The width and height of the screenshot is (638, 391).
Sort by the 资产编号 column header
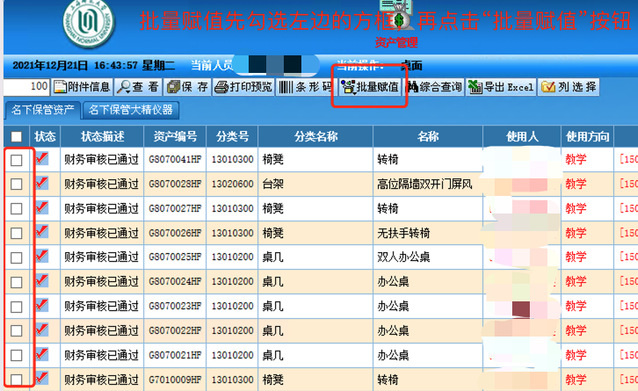(x=175, y=137)
